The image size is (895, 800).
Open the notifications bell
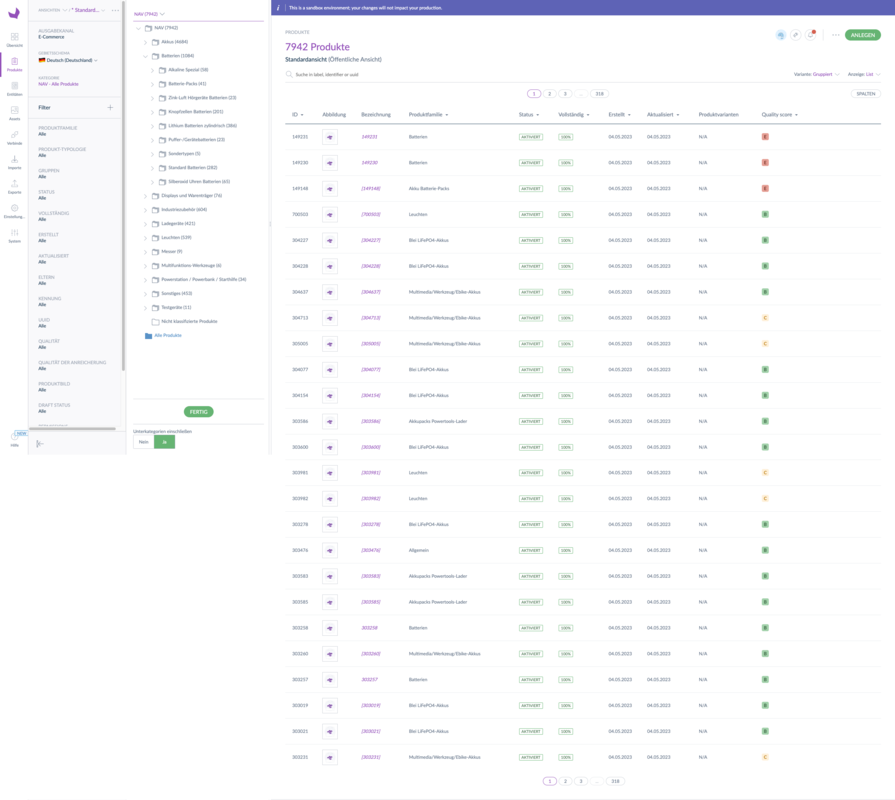click(x=811, y=35)
